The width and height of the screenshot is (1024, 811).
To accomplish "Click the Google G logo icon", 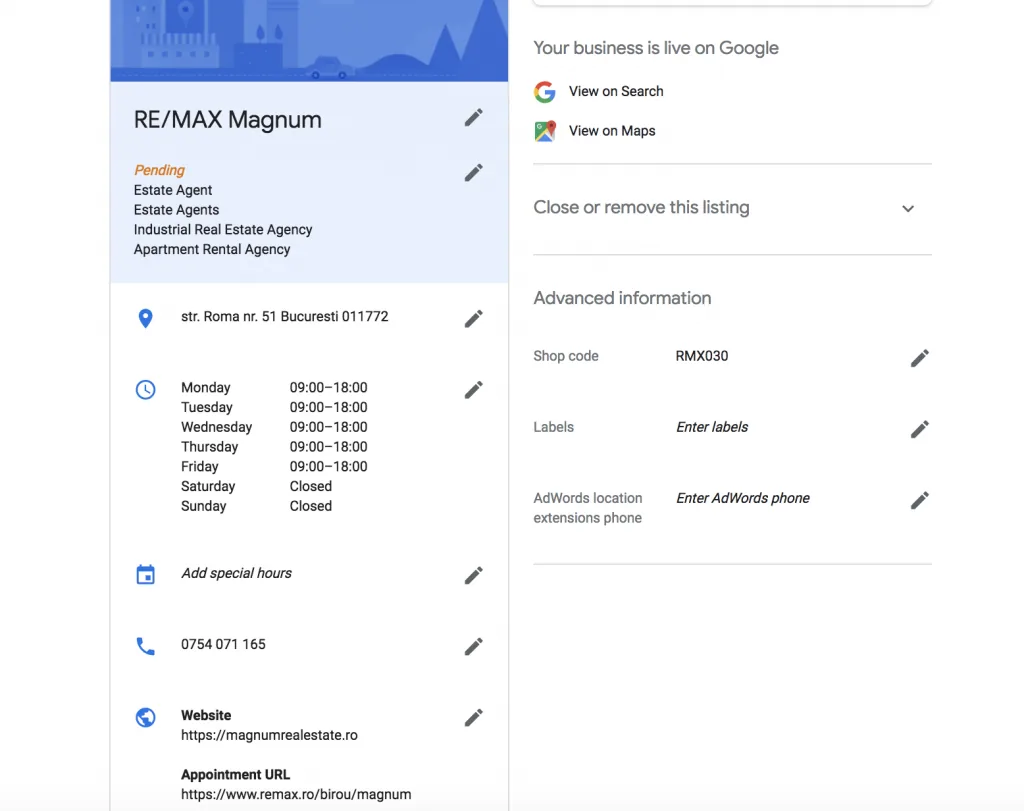I will pos(545,92).
